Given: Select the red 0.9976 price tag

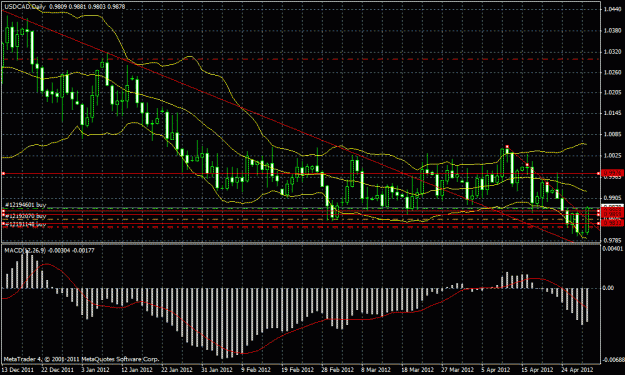Looking at the screenshot, I should point(613,173).
